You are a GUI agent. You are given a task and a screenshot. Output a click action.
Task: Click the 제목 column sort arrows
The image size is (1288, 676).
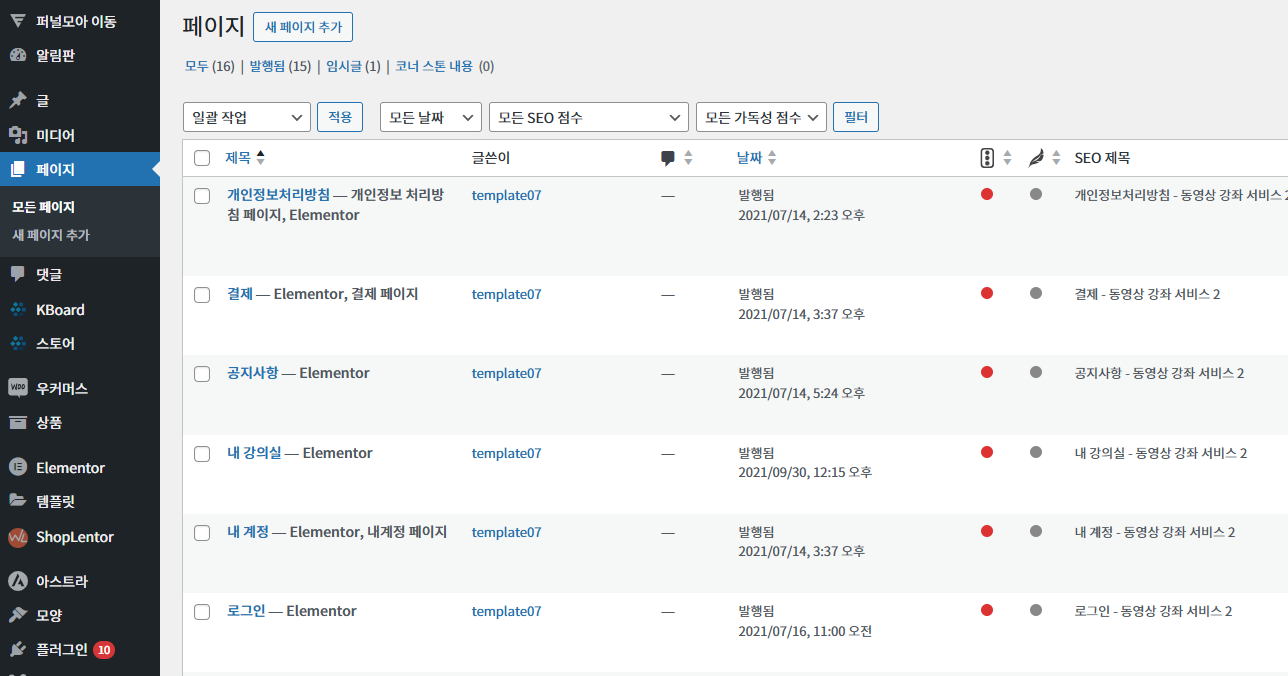[x=261, y=158]
